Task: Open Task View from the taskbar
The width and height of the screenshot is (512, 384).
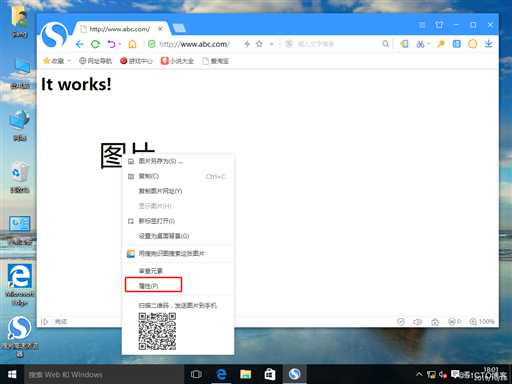Action: point(196,374)
